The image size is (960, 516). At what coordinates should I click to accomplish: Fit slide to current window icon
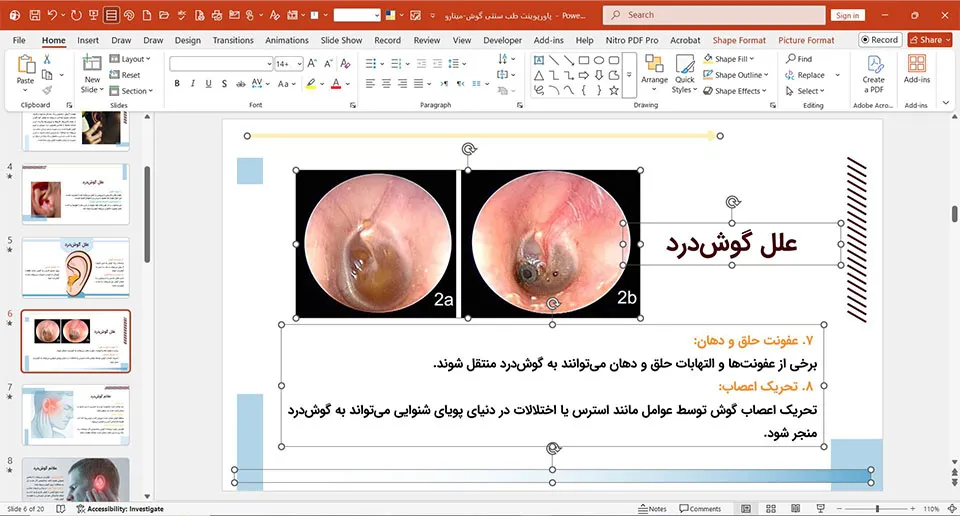[x=952, y=509]
